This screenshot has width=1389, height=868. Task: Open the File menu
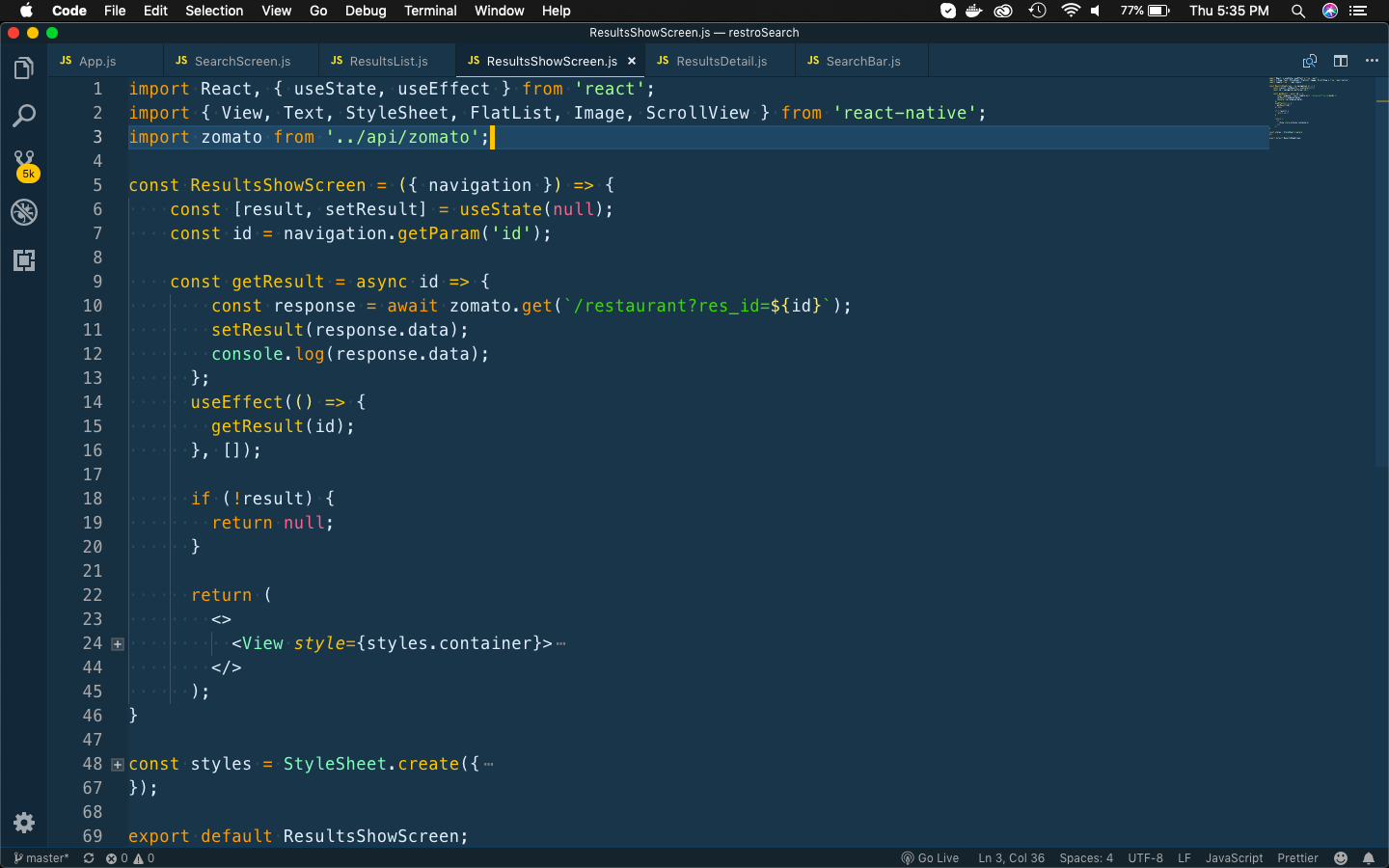pos(115,11)
